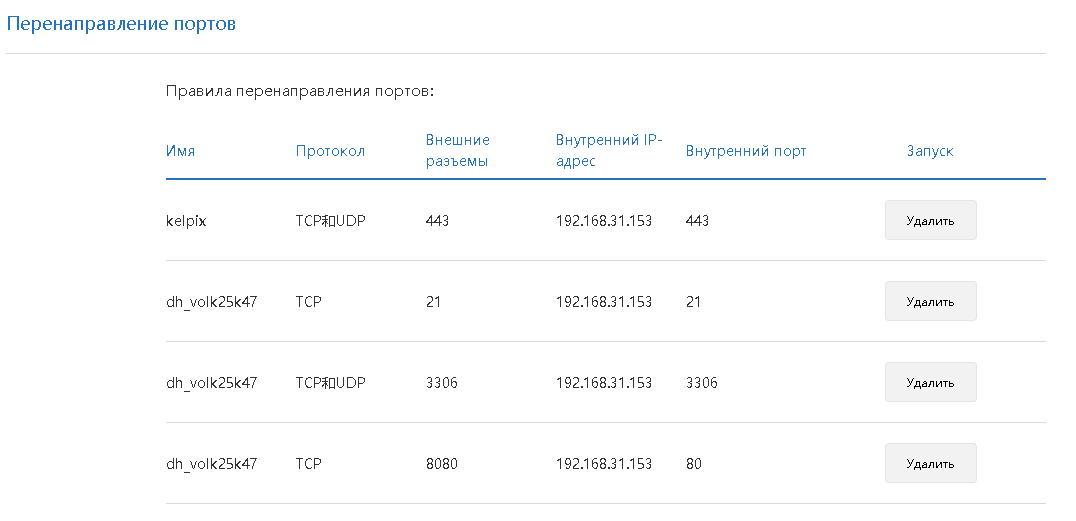Image resolution: width=1076 pixels, height=521 pixels.
Task: Click the Внутренний IP-адрес column header
Action: 609,151
